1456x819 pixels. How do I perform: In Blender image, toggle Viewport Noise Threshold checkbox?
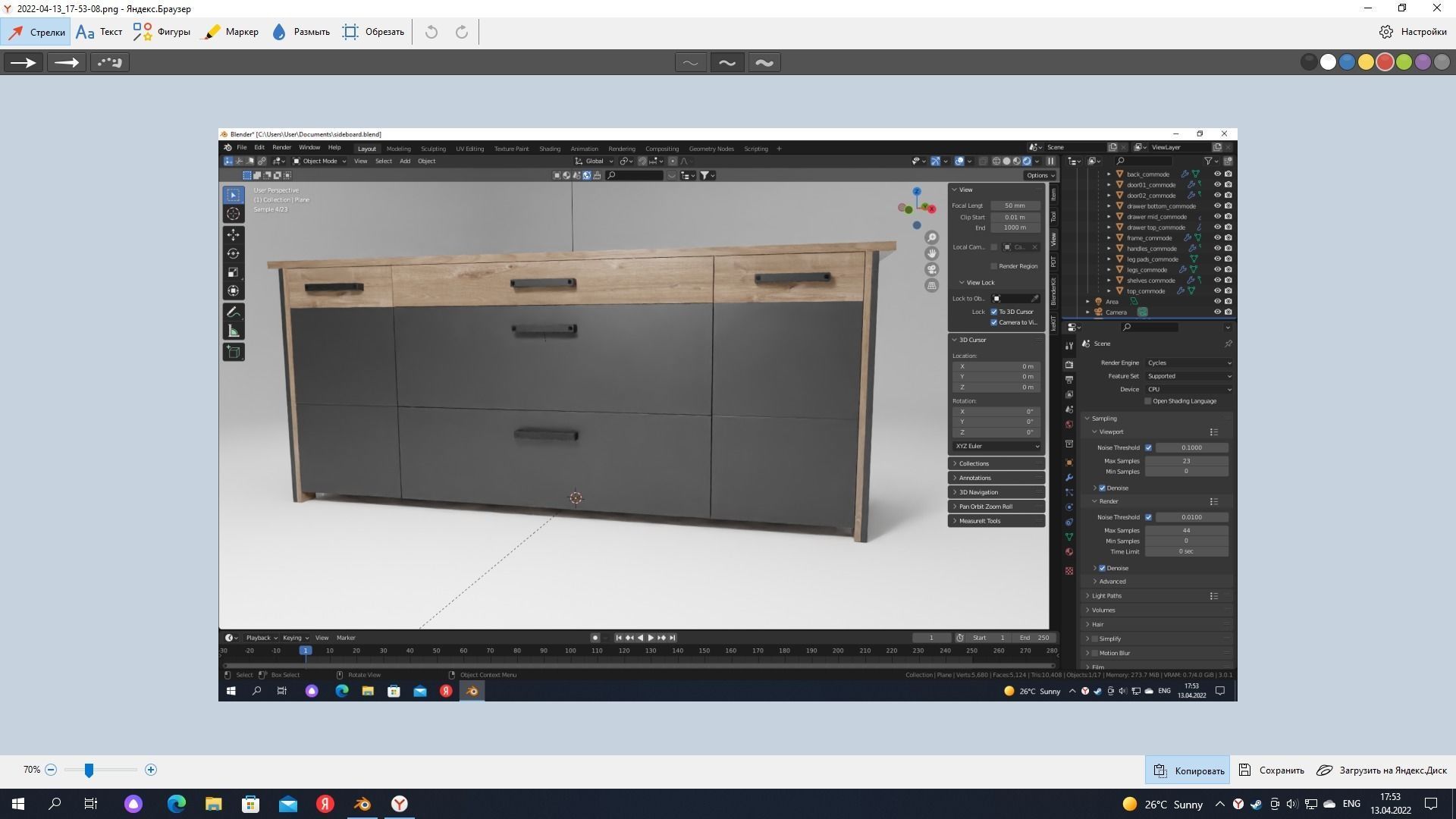(1148, 447)
